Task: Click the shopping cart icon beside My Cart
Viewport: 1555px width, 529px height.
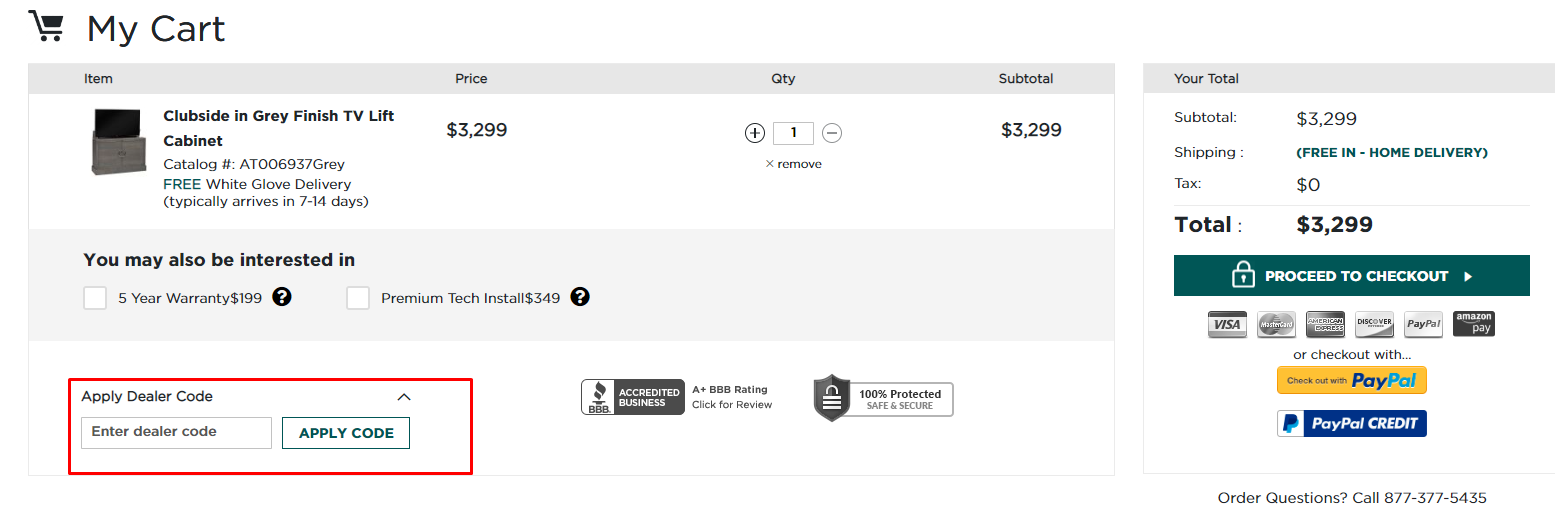Action: click(x=46, y=27)
